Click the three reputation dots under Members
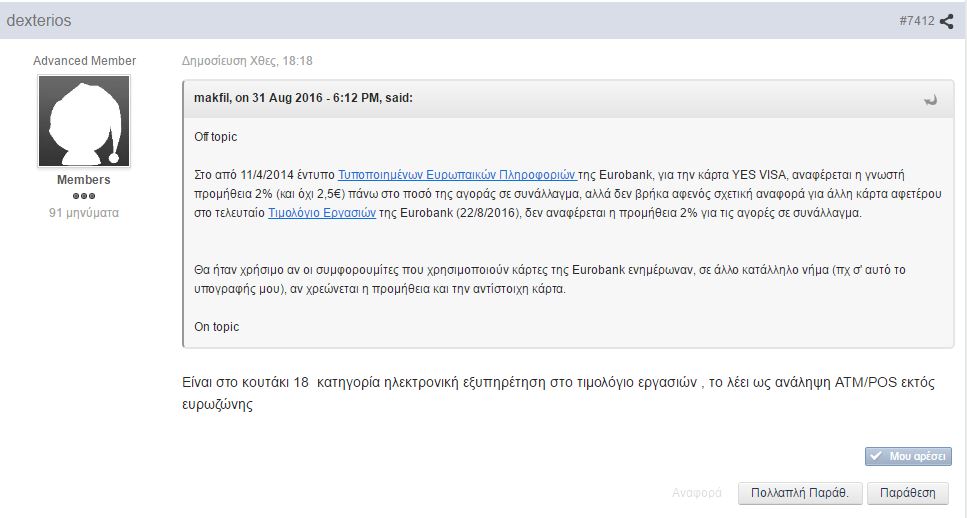This screenshot has height=518, width=967. [84, 196]
